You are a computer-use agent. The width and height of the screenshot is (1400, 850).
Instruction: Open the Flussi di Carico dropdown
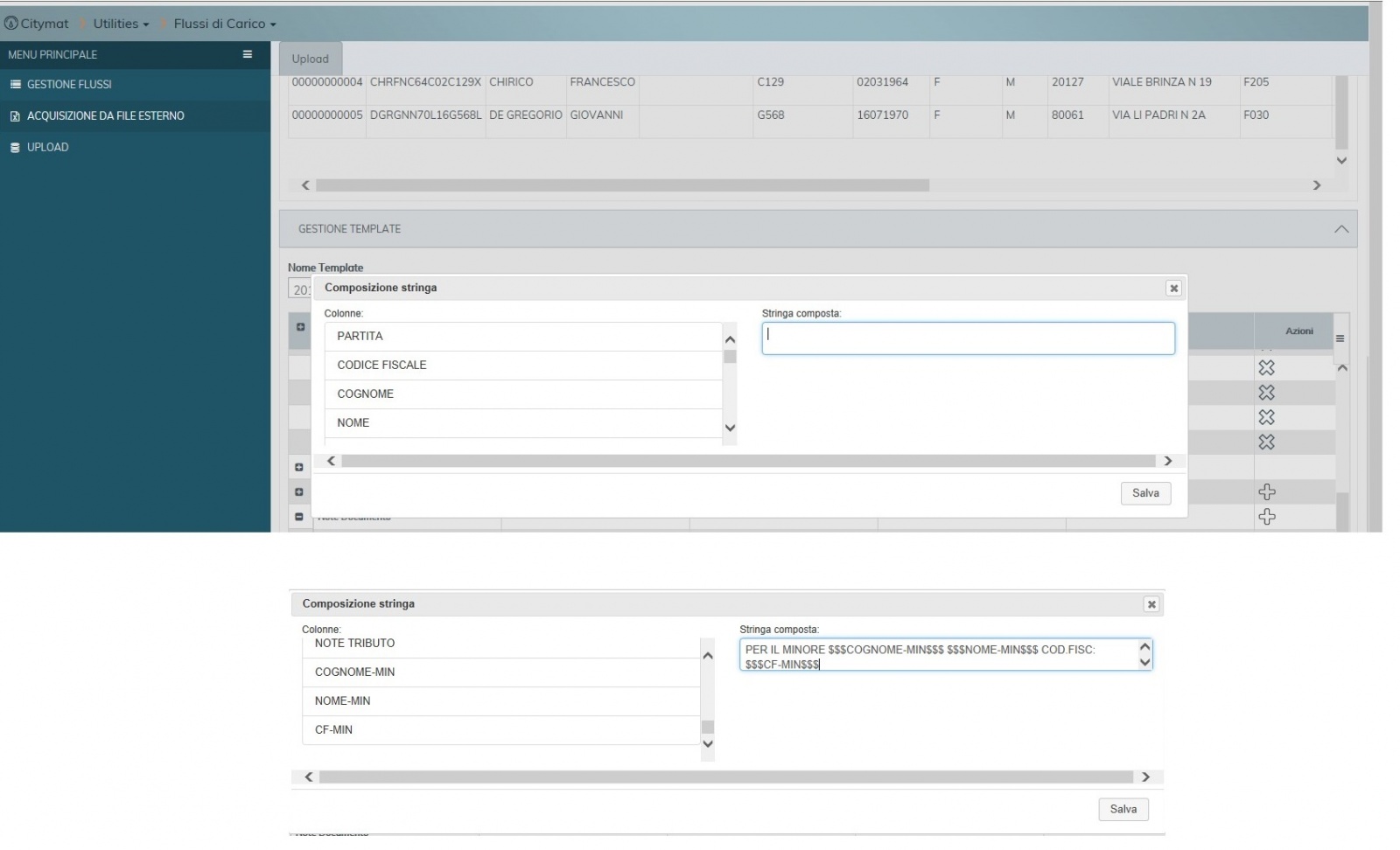tap(224, 24)
